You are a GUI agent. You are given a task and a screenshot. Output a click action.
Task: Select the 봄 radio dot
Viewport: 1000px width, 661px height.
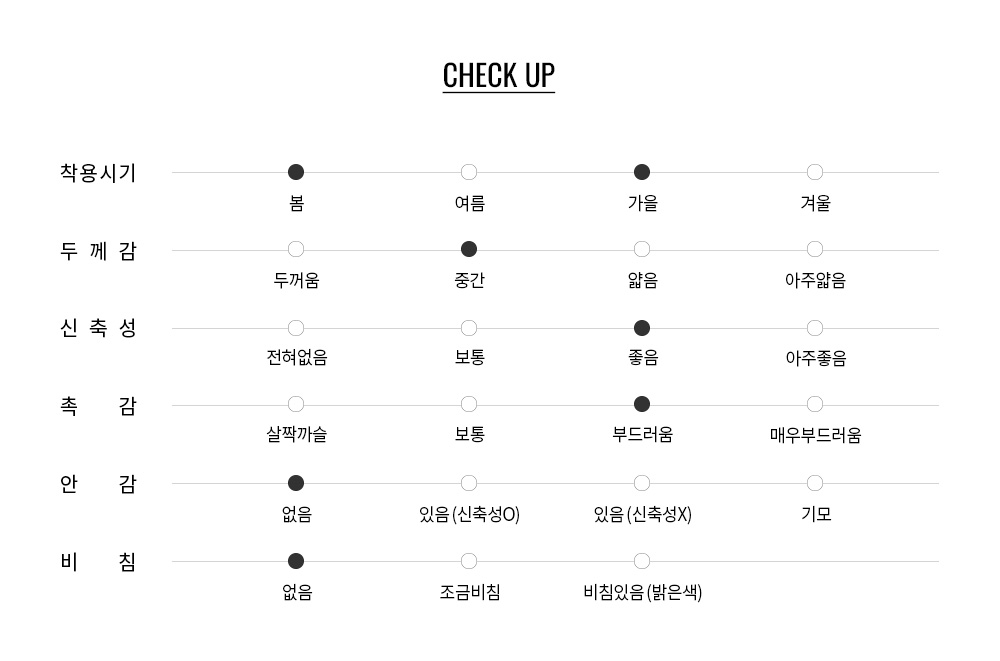pyautogui.click(x=296, y=172)
